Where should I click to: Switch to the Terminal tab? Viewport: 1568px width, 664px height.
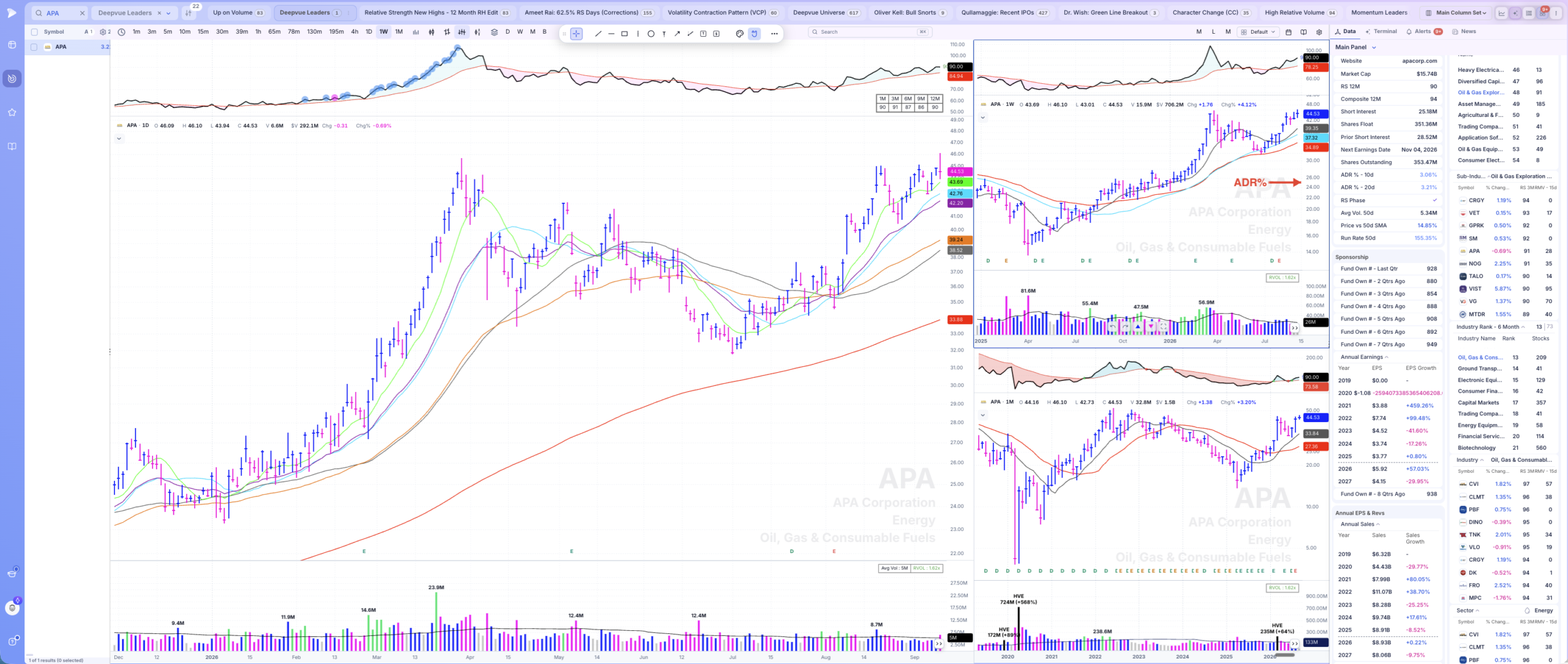tap(1381, 31)
